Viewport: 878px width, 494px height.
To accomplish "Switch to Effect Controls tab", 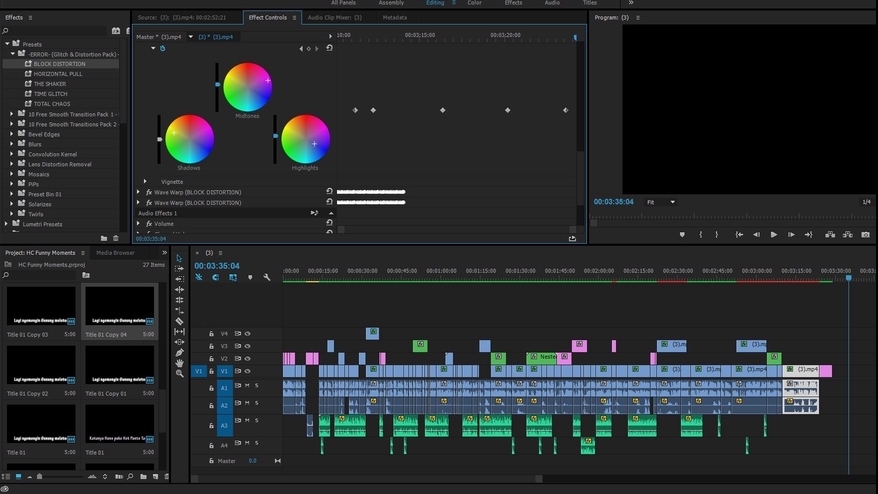I will (268, 17).
